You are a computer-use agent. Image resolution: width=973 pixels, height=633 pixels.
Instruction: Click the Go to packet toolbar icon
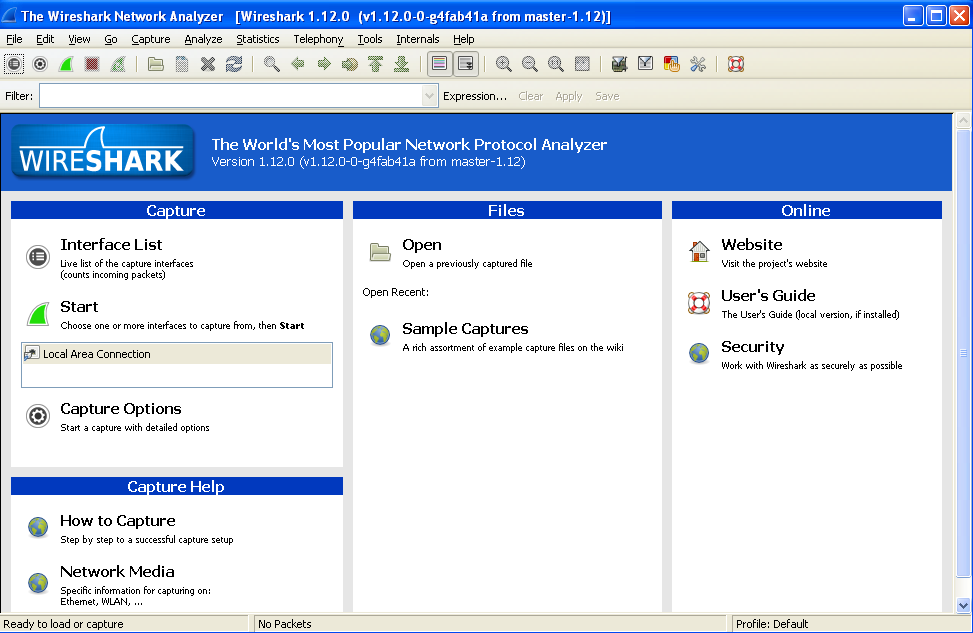pos(350,64)
